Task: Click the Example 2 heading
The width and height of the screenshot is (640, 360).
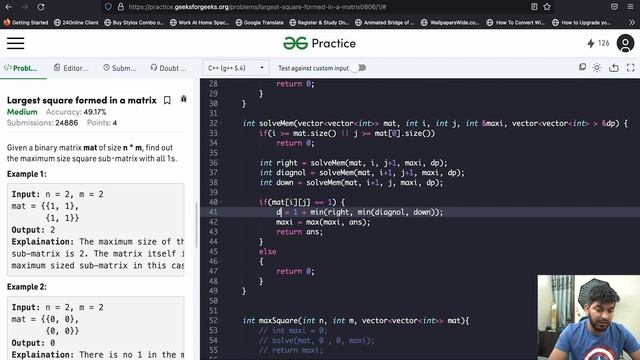Action: point(27,287)
